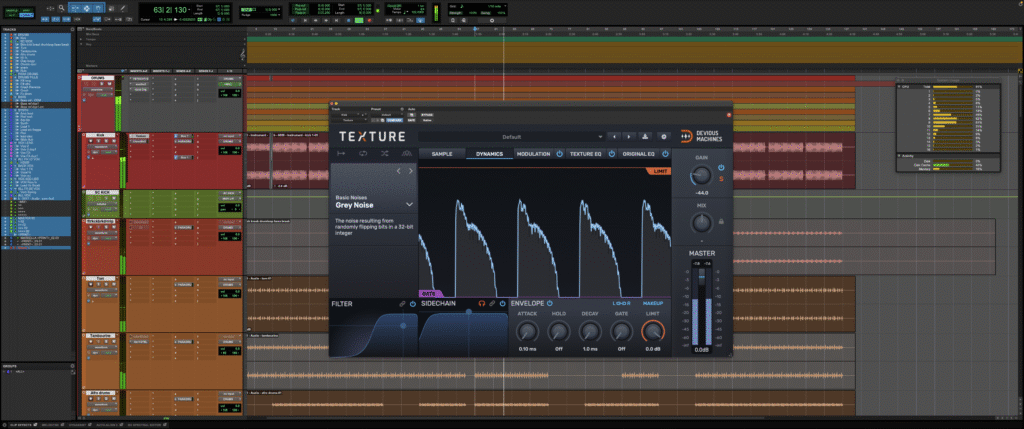Toggle the MAKEUP gain option
1024x429 pixels.
point(653,304)
